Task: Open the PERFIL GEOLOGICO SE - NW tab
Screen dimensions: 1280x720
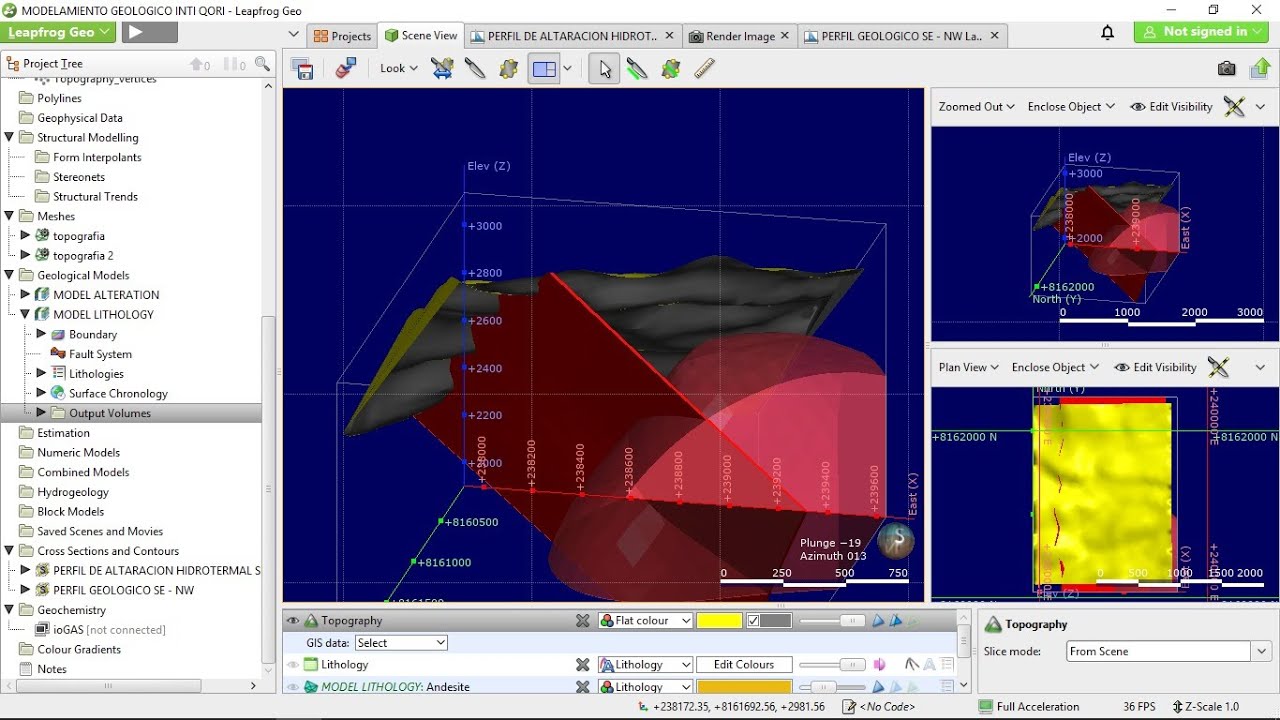Action: point(901,36)
